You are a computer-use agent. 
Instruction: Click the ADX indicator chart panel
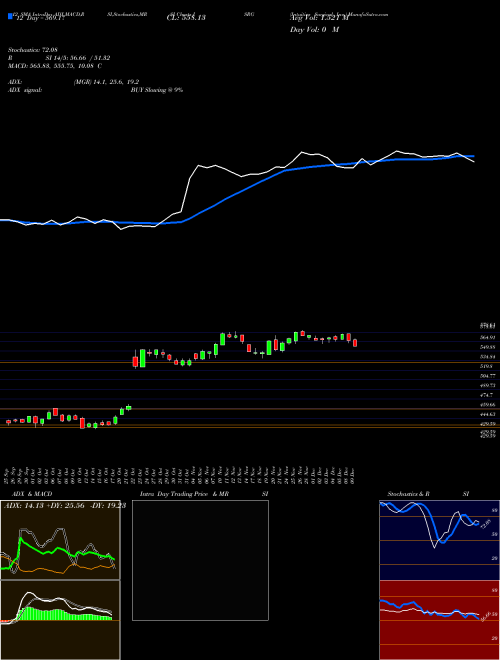click(60, 540)
